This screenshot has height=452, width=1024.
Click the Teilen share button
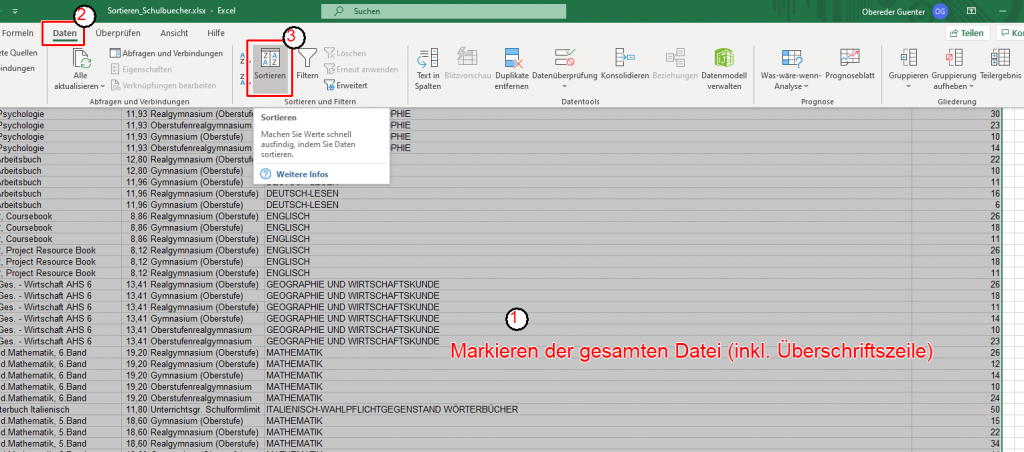[968, 33]
